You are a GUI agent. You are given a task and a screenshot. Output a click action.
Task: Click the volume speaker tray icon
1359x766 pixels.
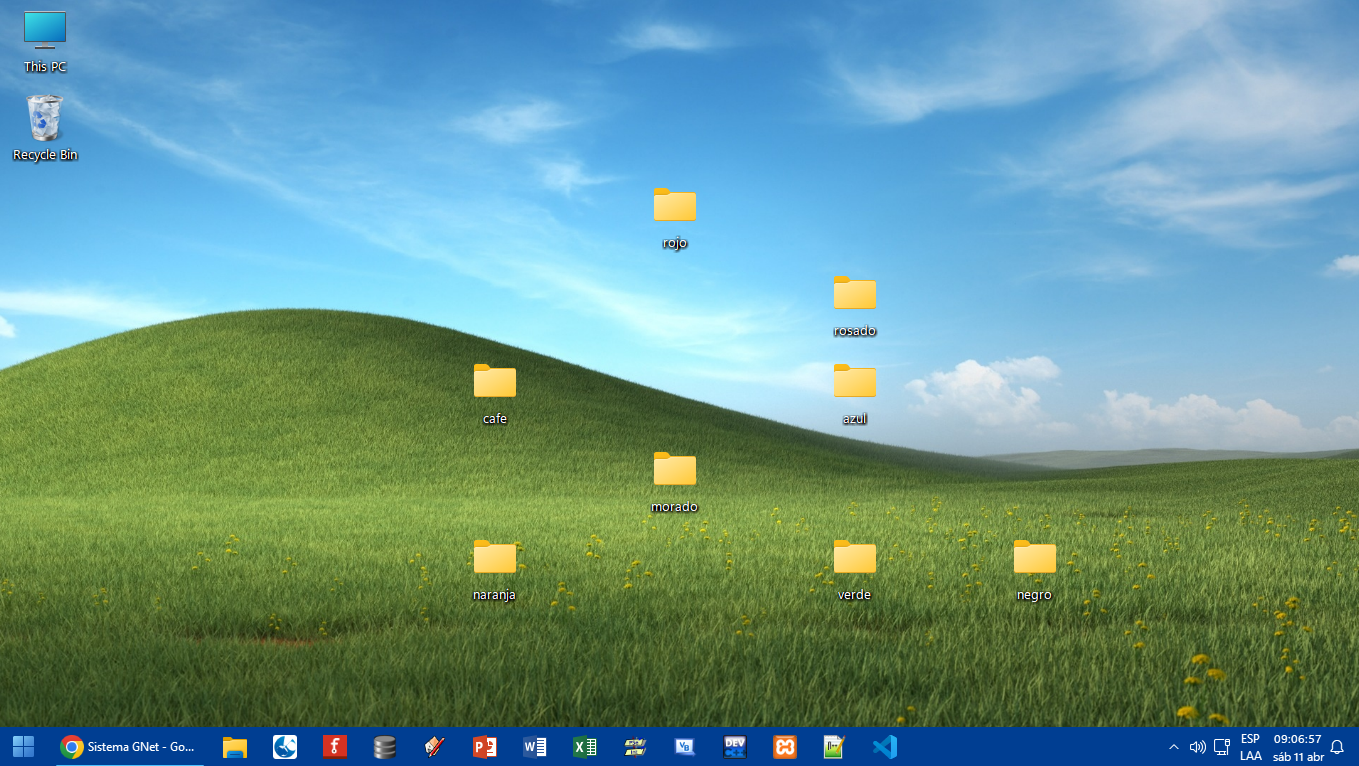[x=1197, y=747]
